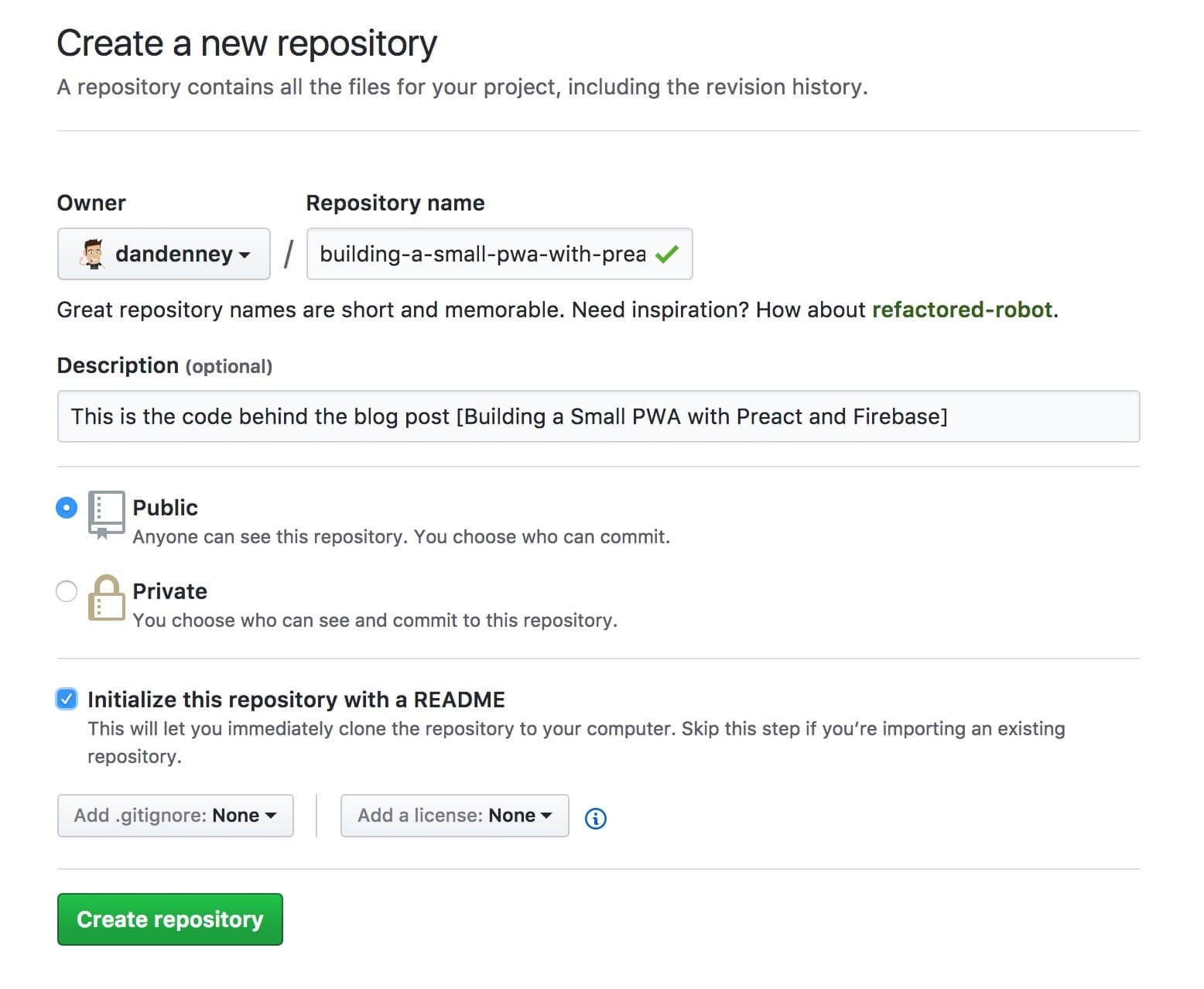
Task: Click the "Repository name" field label
Action: [395, 203]
